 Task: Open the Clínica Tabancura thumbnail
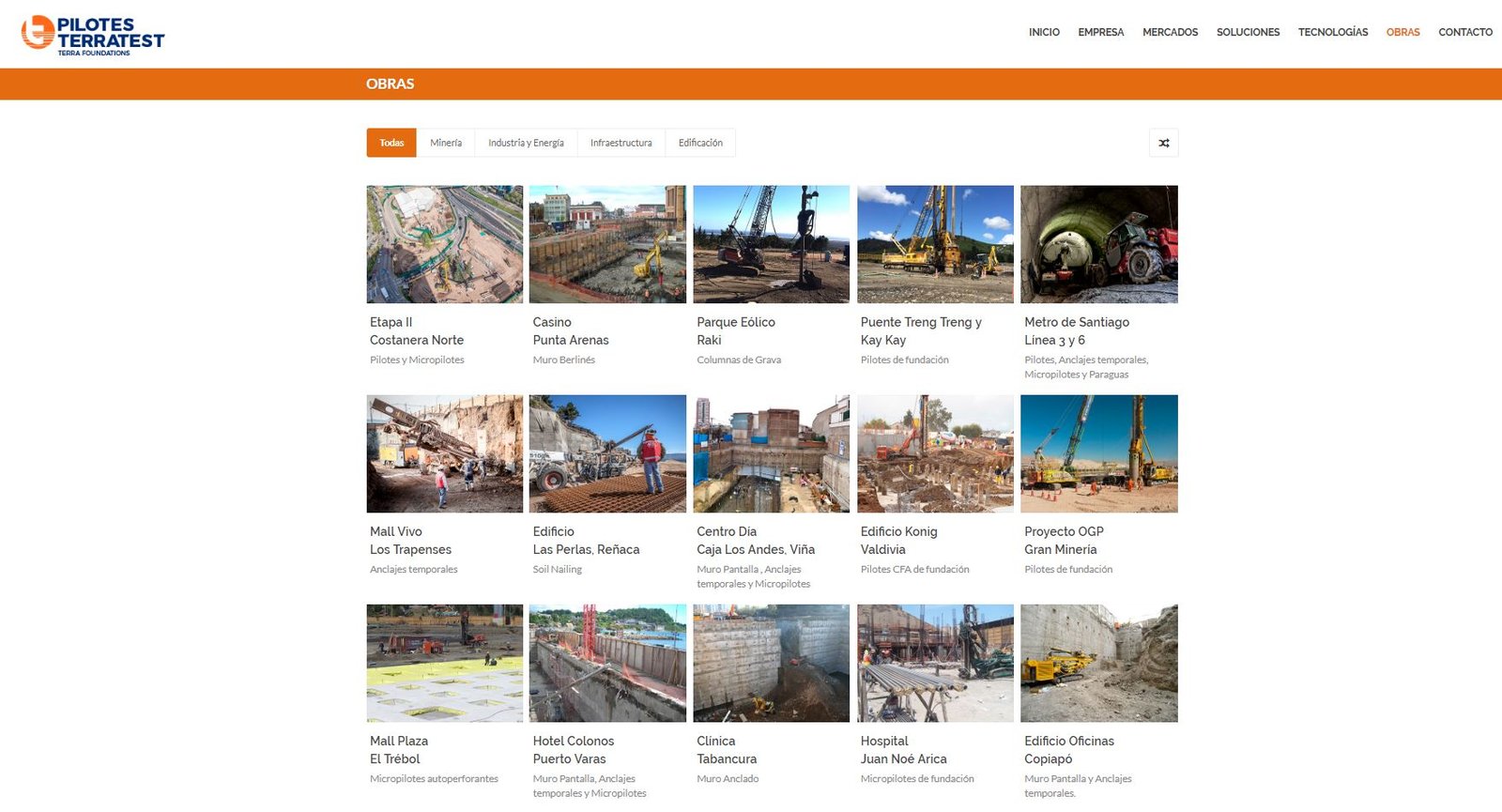772,663
